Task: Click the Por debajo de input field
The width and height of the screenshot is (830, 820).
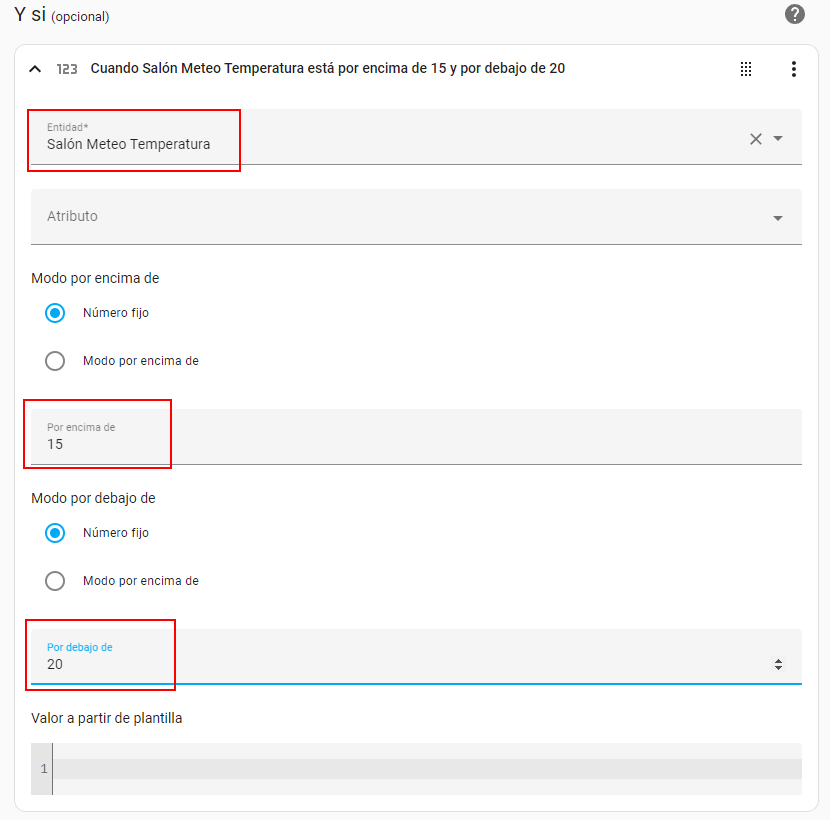Action: click(x=400, y=663)
